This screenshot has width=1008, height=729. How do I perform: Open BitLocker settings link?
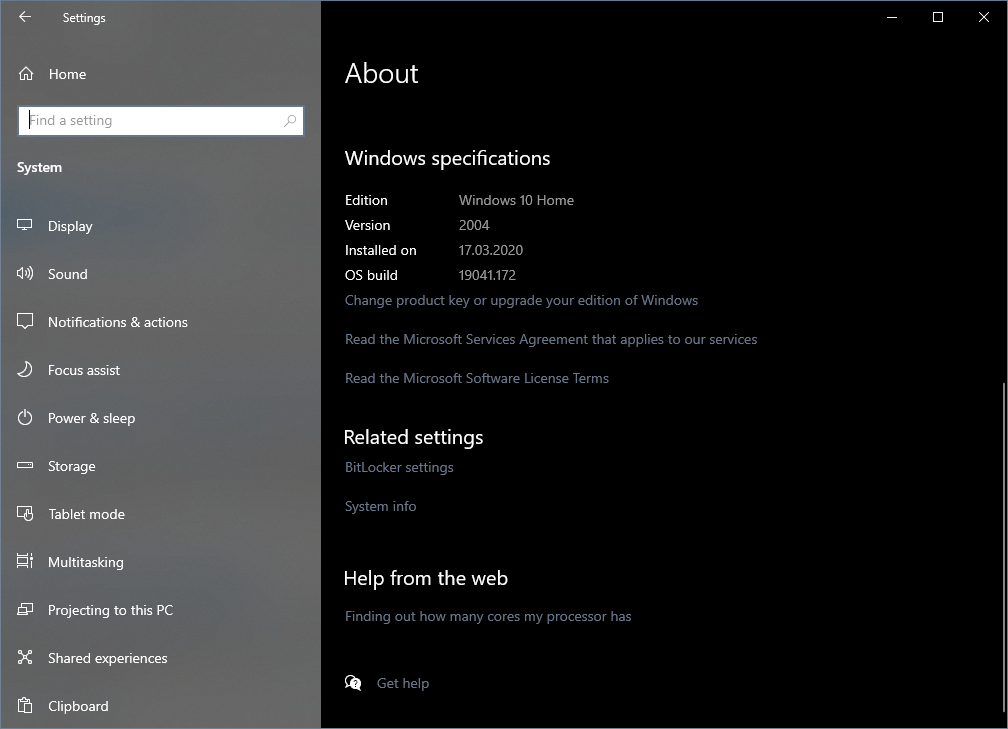[399, 467]
